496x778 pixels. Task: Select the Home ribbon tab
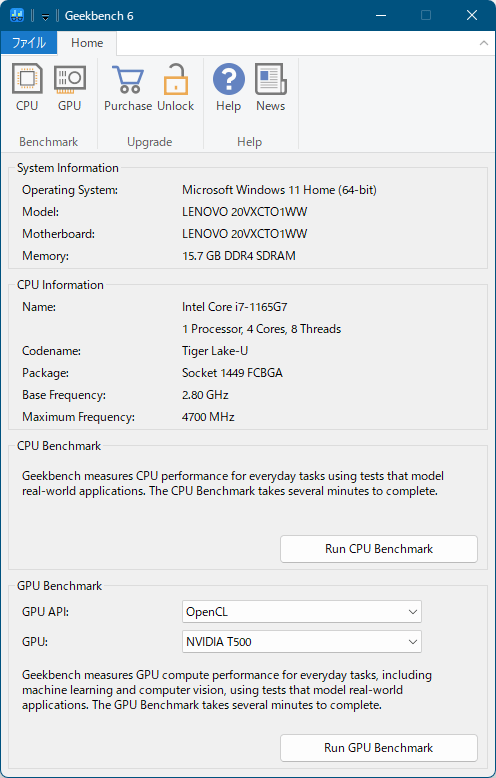[87, 43]
